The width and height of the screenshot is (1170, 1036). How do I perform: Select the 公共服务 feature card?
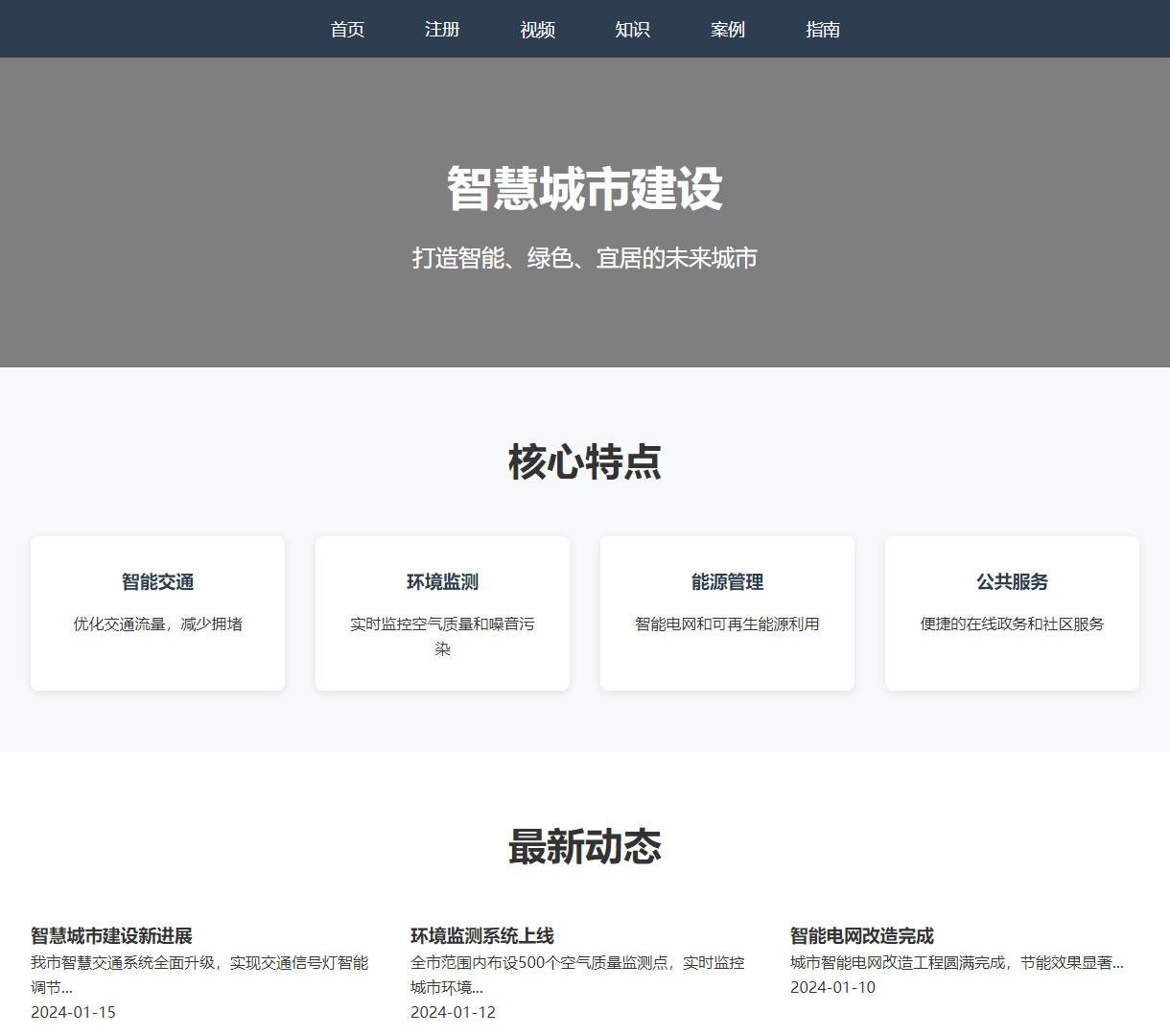pyautogui.click(x=1012, y=612)
